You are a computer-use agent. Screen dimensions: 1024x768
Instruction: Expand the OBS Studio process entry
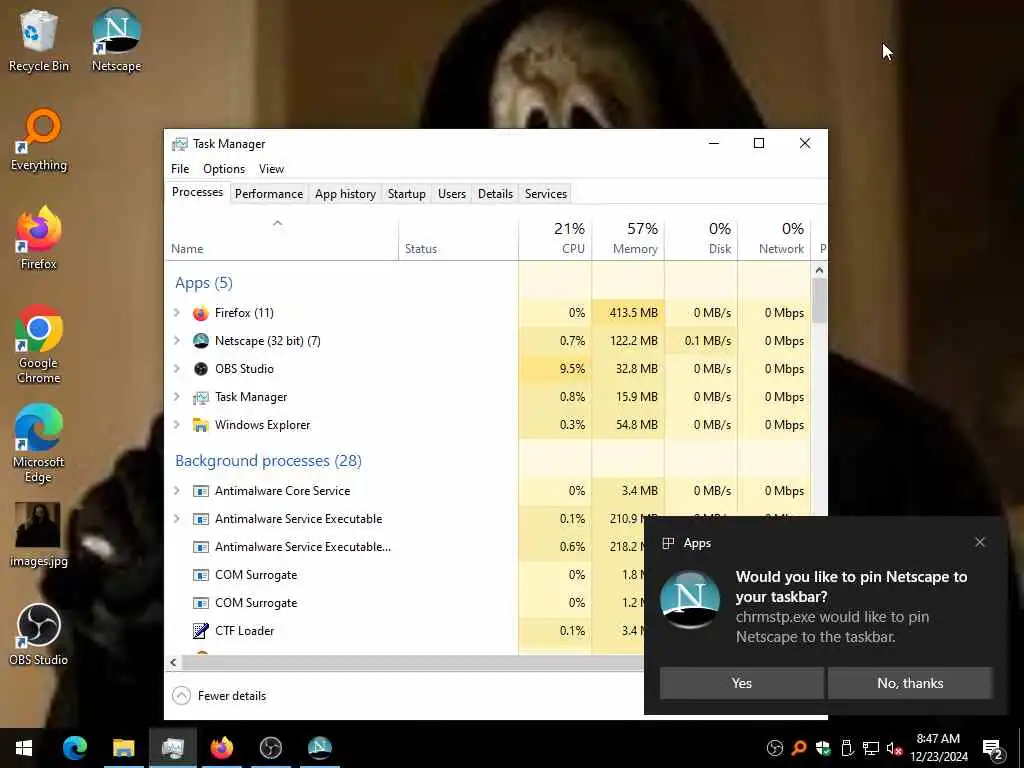pos(176,369)
